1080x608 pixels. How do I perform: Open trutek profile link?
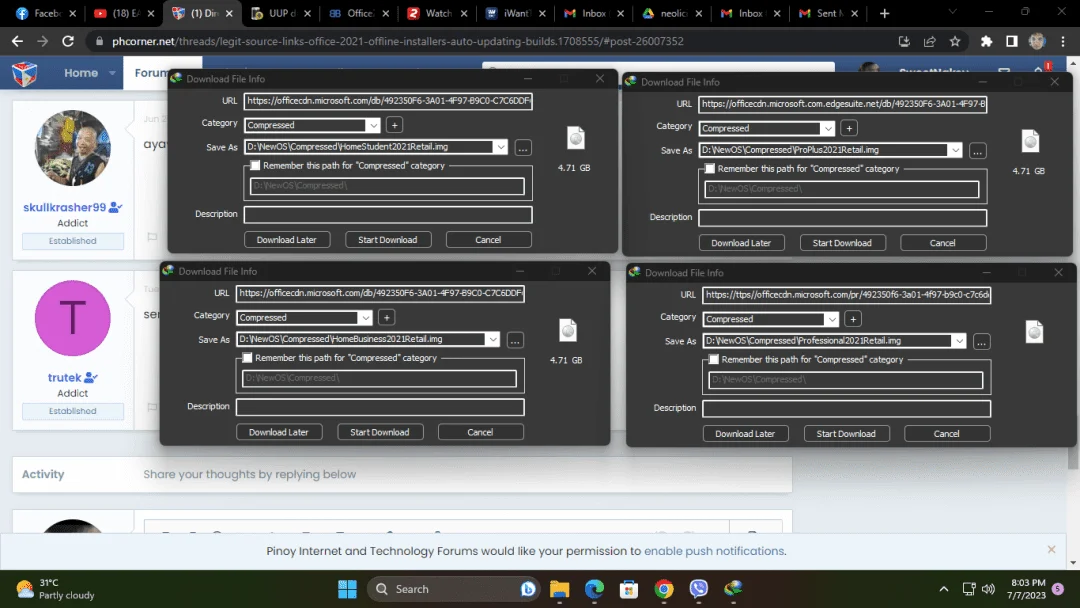coord(65,377)
